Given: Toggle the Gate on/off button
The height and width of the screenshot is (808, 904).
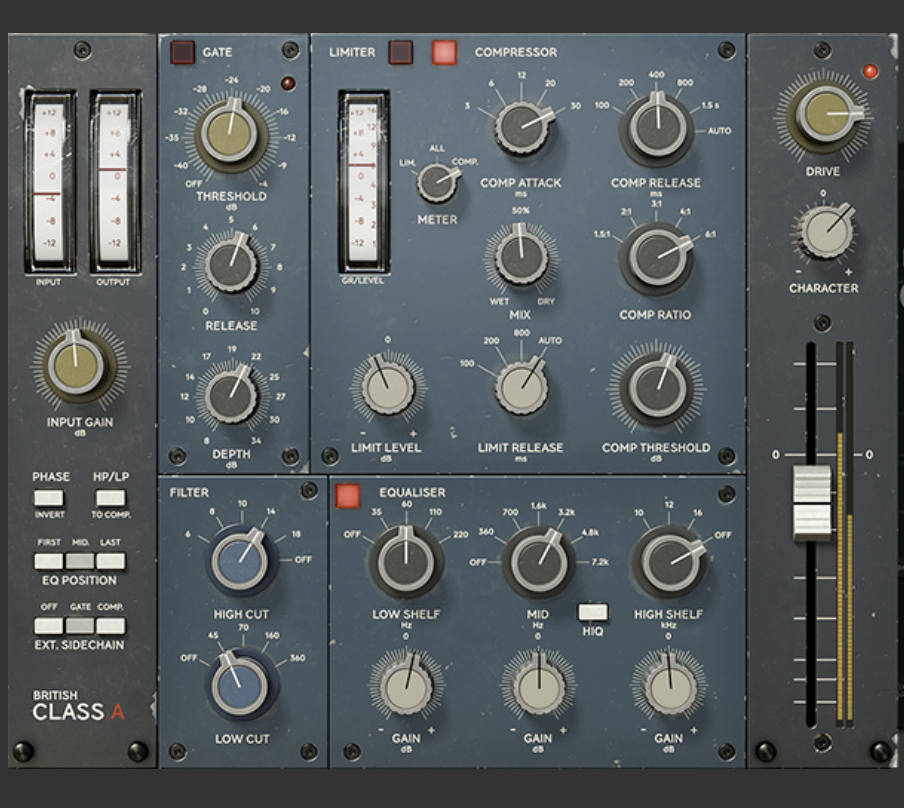Looking at the screenshot, I should 182,52.
